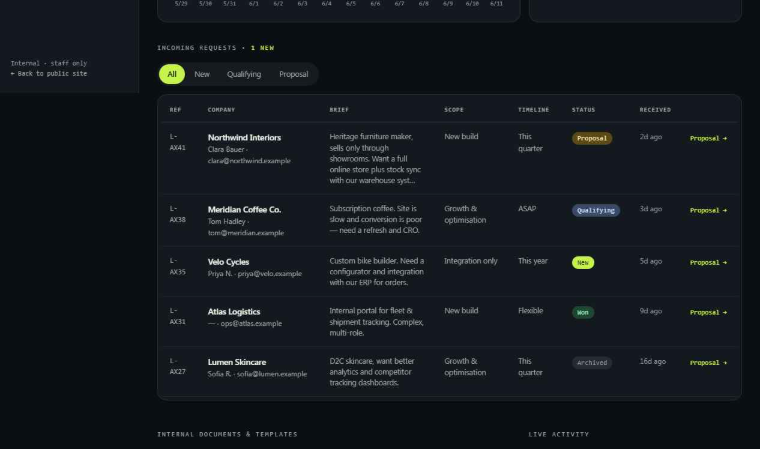Click the Qualifying status badge for Meridian
This screenshot has width=760, height=449.
(x=596, y=210)
